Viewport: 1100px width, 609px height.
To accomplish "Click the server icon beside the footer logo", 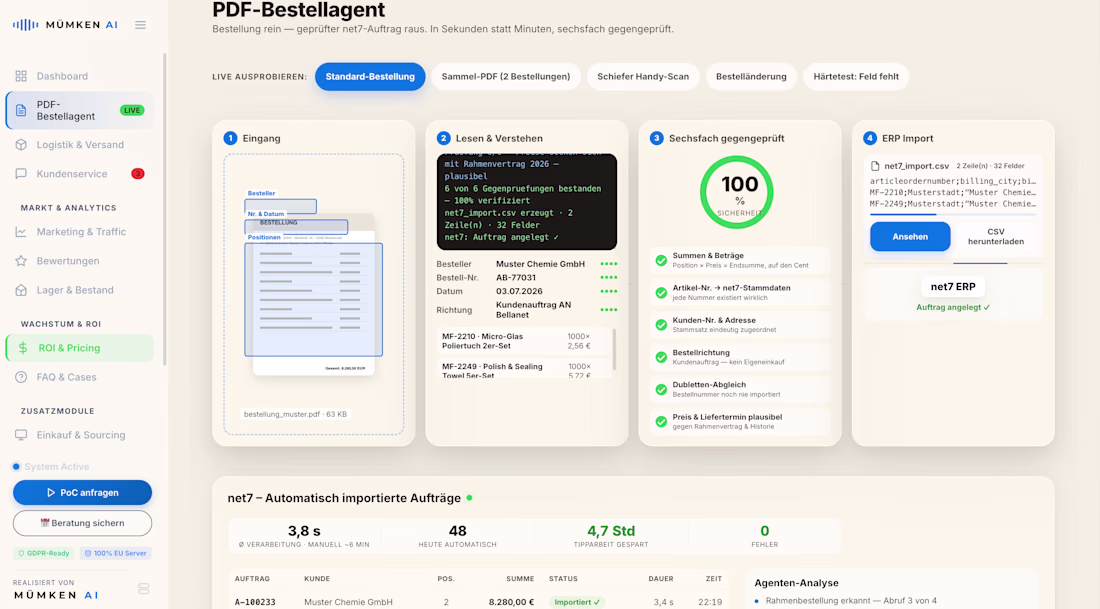I will pos(144,589).
